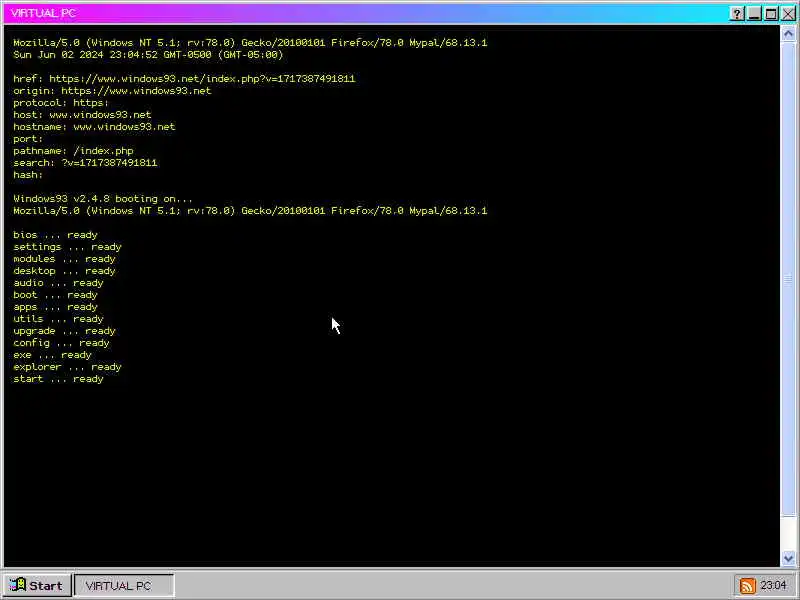Click the 'host: www.windows93.net' line

click(82, 115)
